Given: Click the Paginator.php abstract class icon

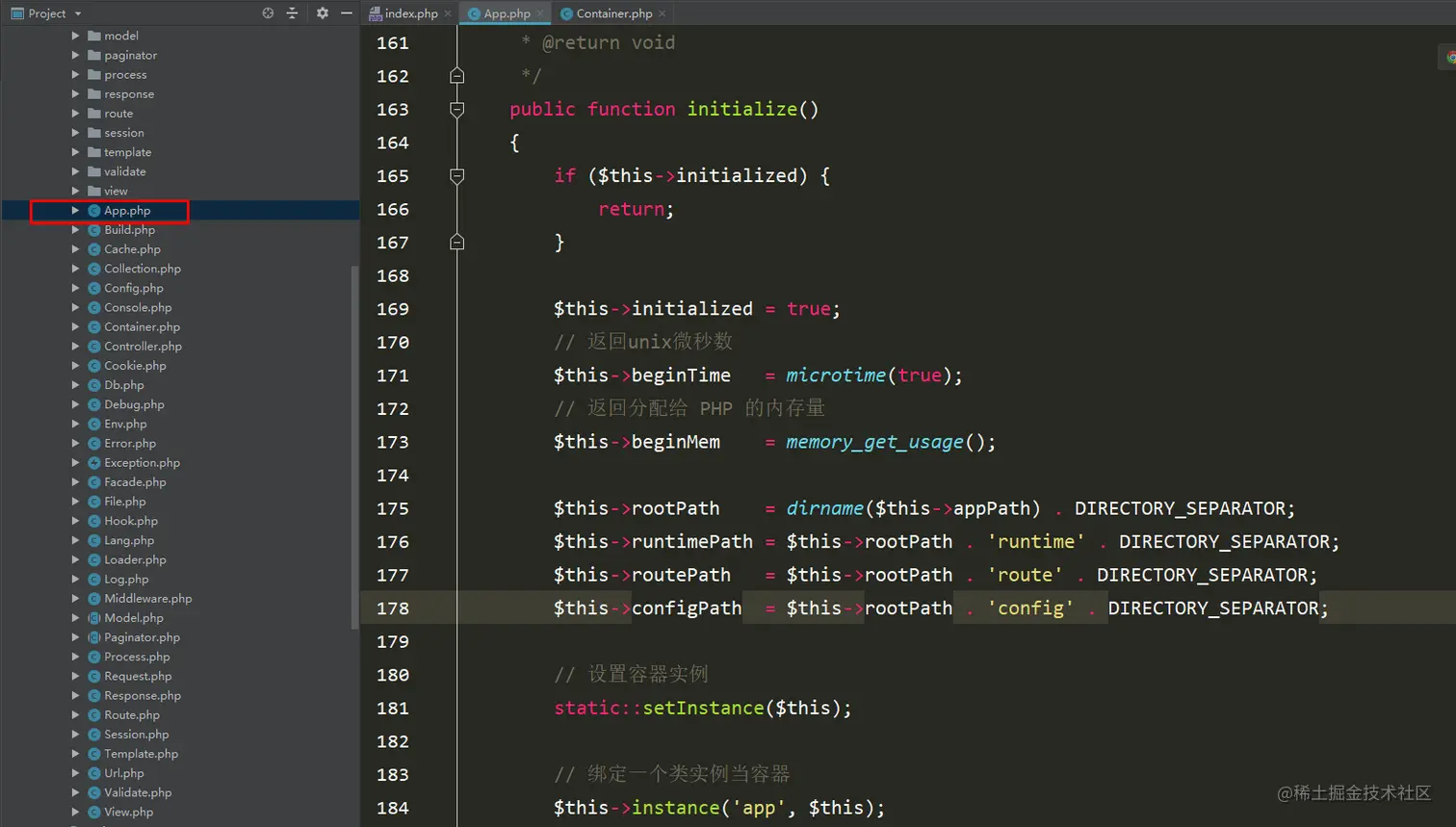Looking at the screenshot, I should click(94, 637).
